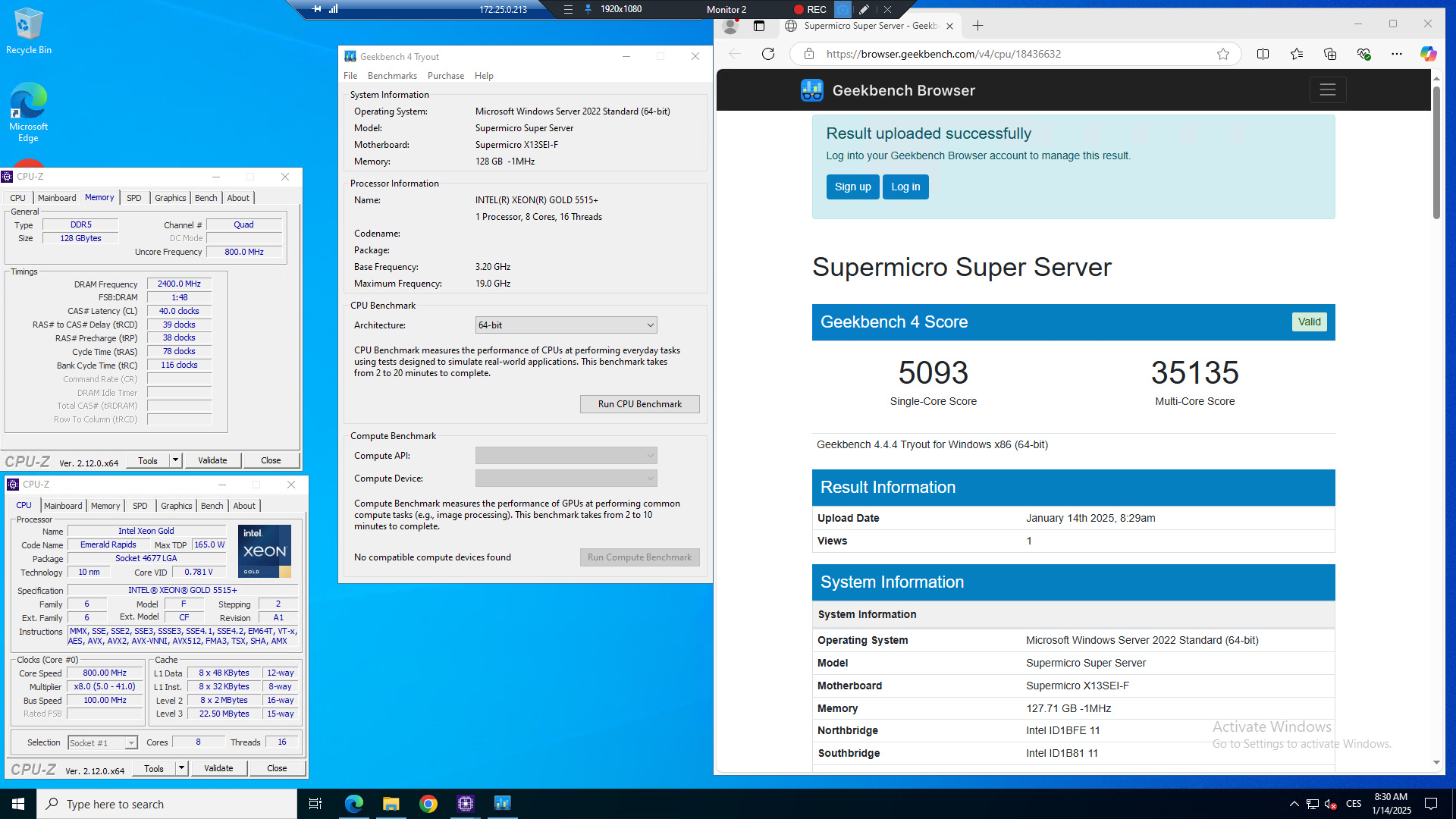Open Edge tab actions menu icon

(x=759, y=27)
